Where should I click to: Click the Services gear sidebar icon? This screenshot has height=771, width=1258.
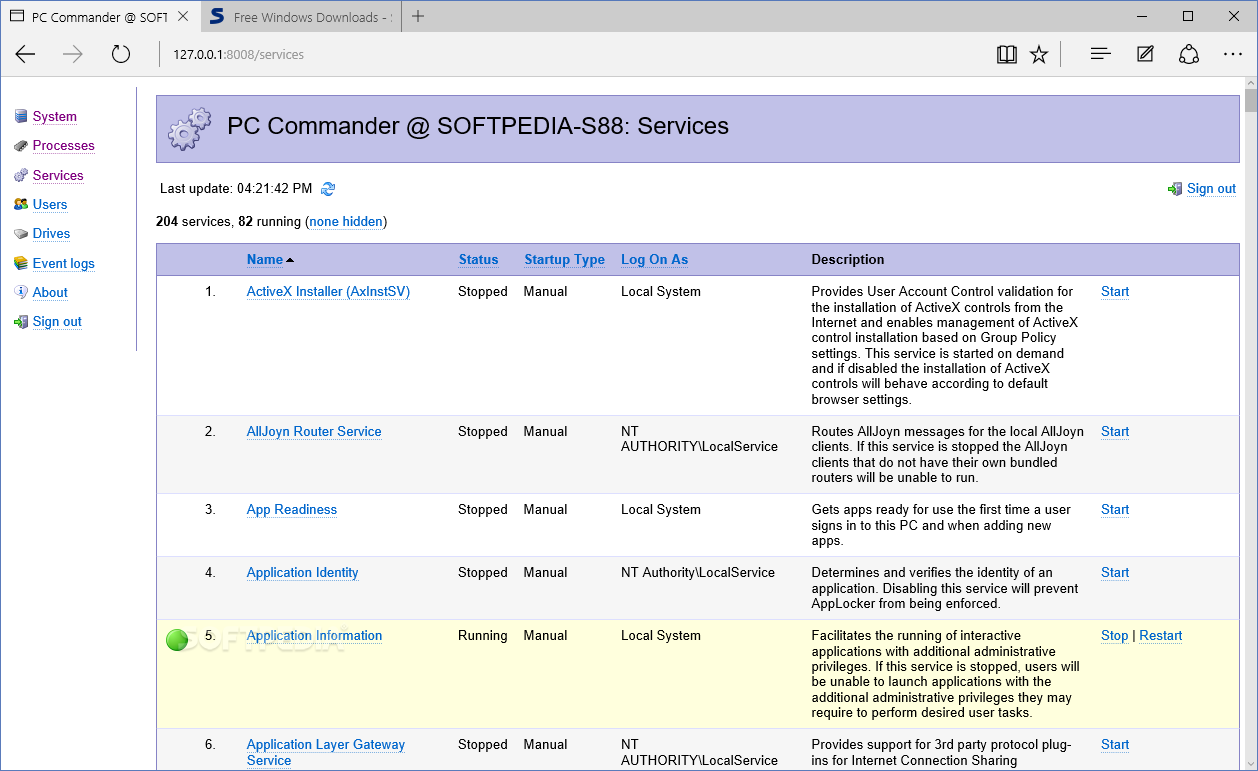21,175
